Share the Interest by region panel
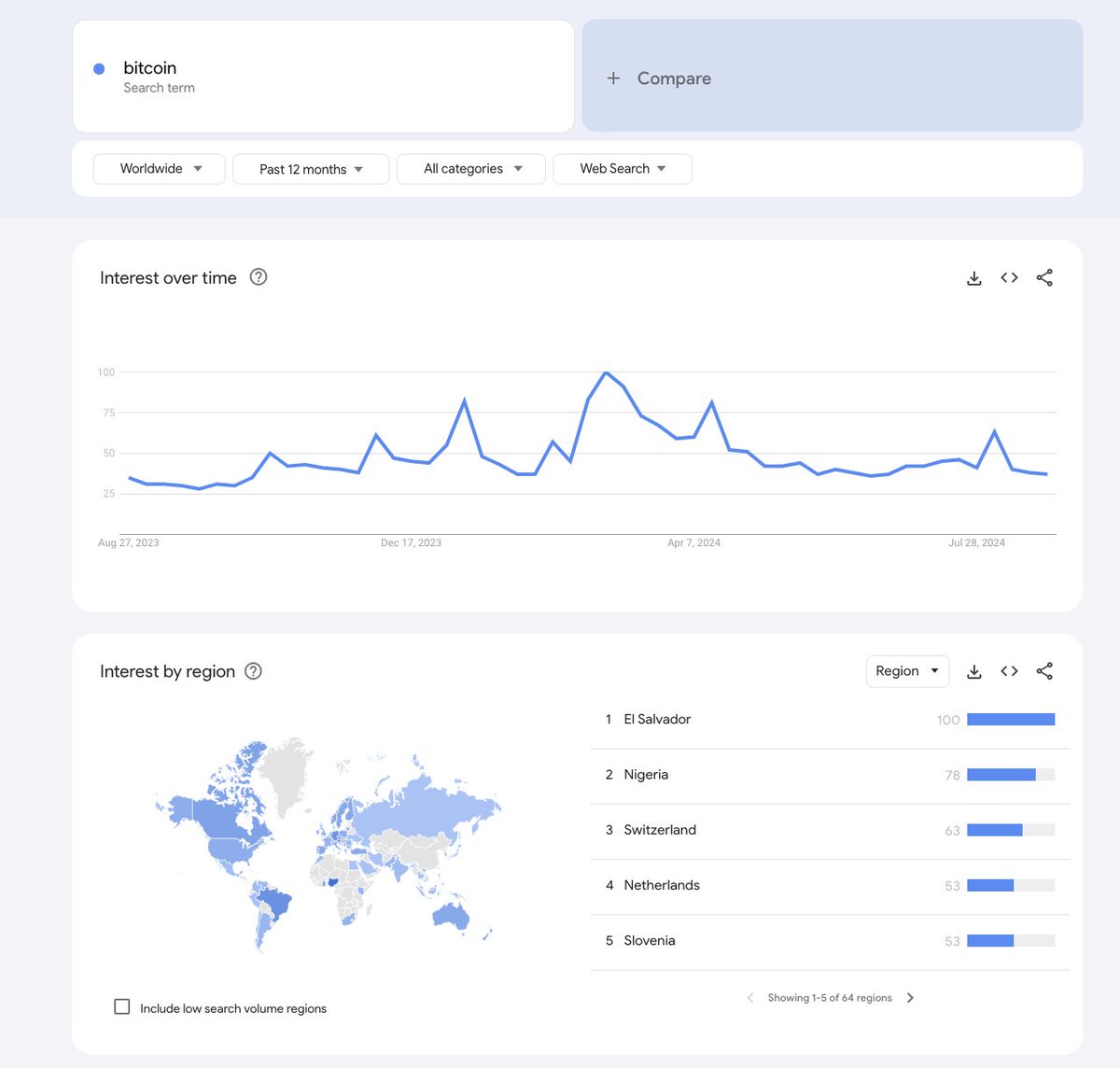The height and width of the screenshot is (1068, 1120). point(1044,671)
